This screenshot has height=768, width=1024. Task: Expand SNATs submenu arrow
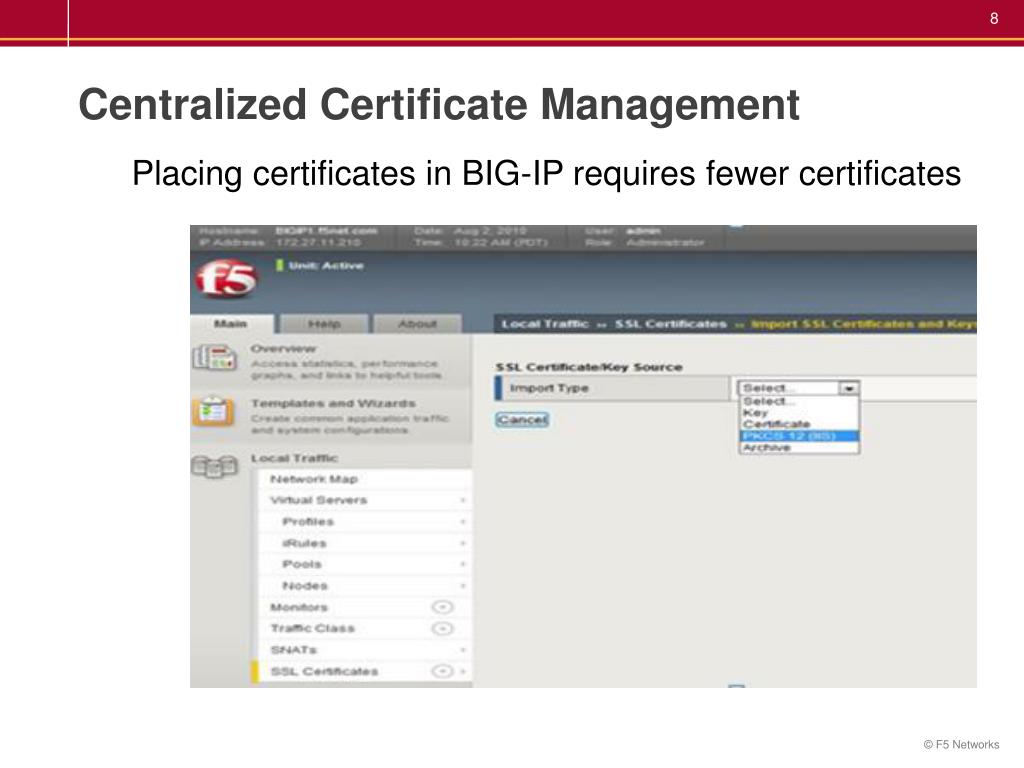coord(463,650)
